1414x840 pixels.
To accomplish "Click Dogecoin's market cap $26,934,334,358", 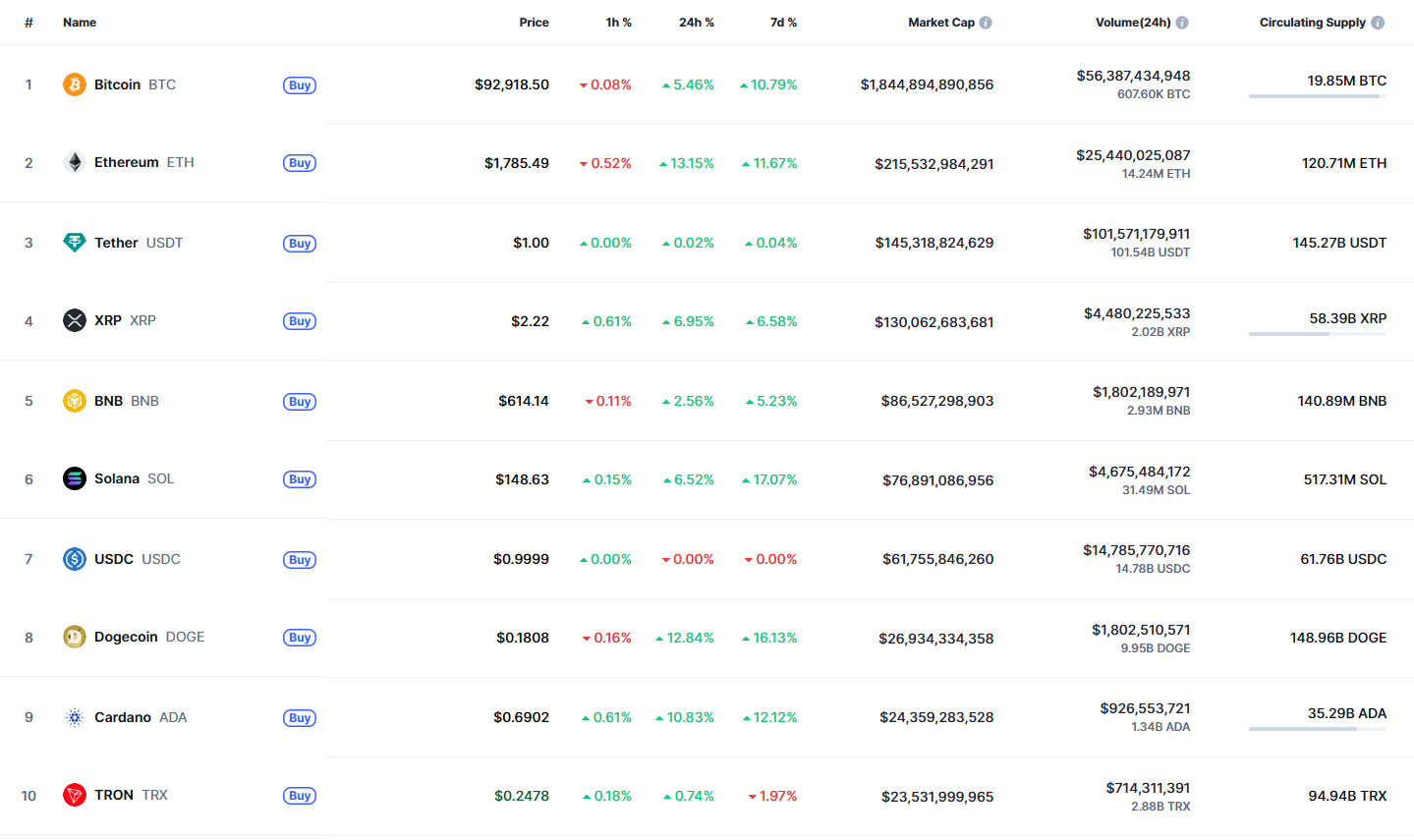I will tap(936, 639).
